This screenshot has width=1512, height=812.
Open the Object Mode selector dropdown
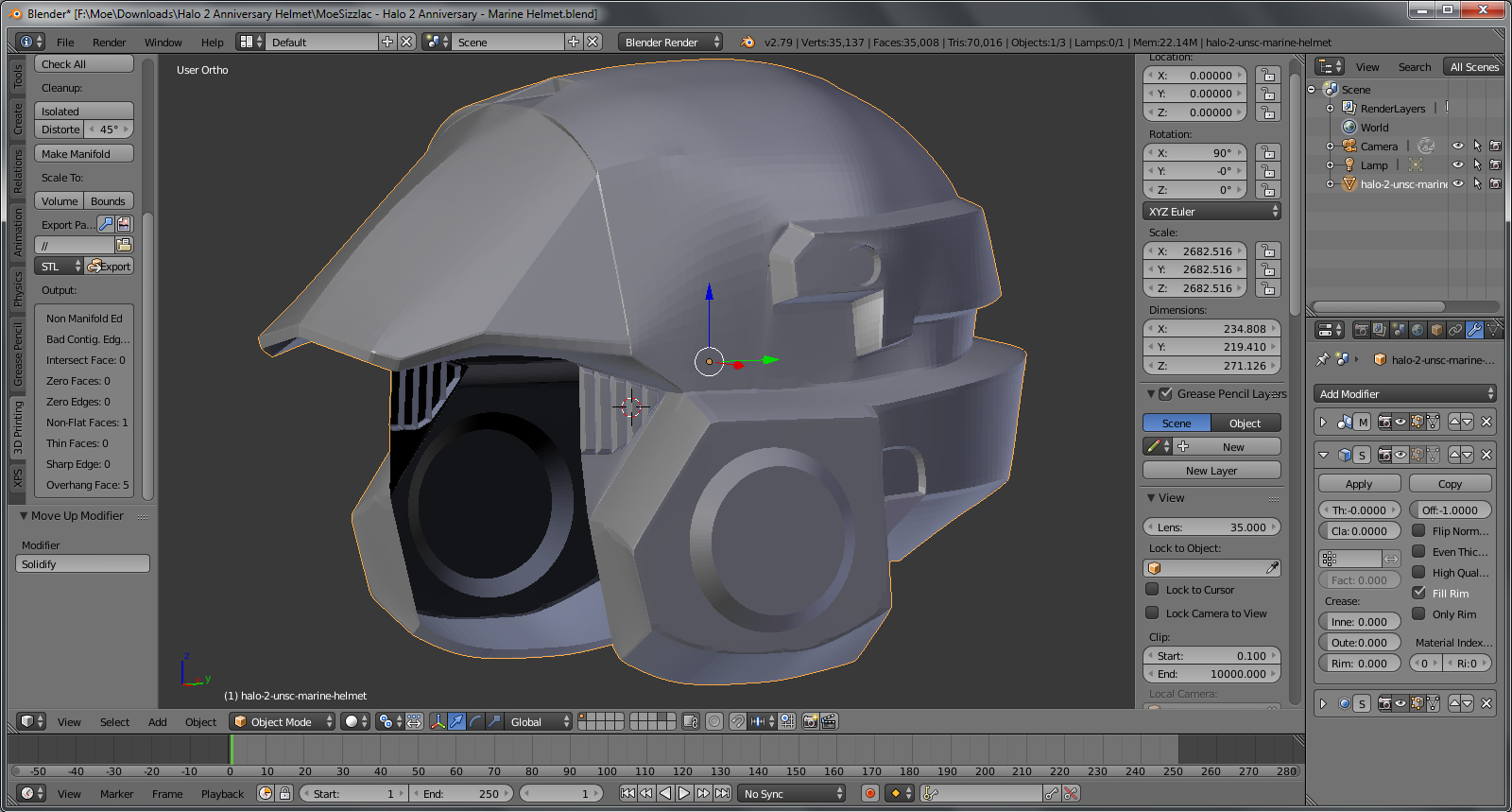click(x=283, y=721)
